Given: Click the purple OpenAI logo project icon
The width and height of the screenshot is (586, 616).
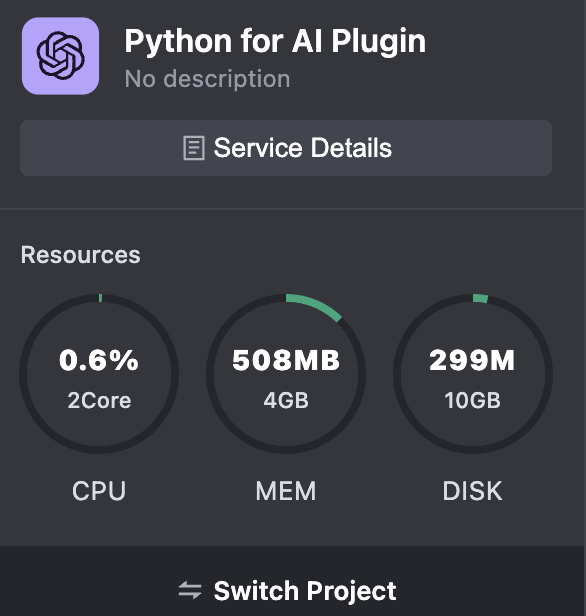Looking at the screenshot, I should tap(60, 56).
